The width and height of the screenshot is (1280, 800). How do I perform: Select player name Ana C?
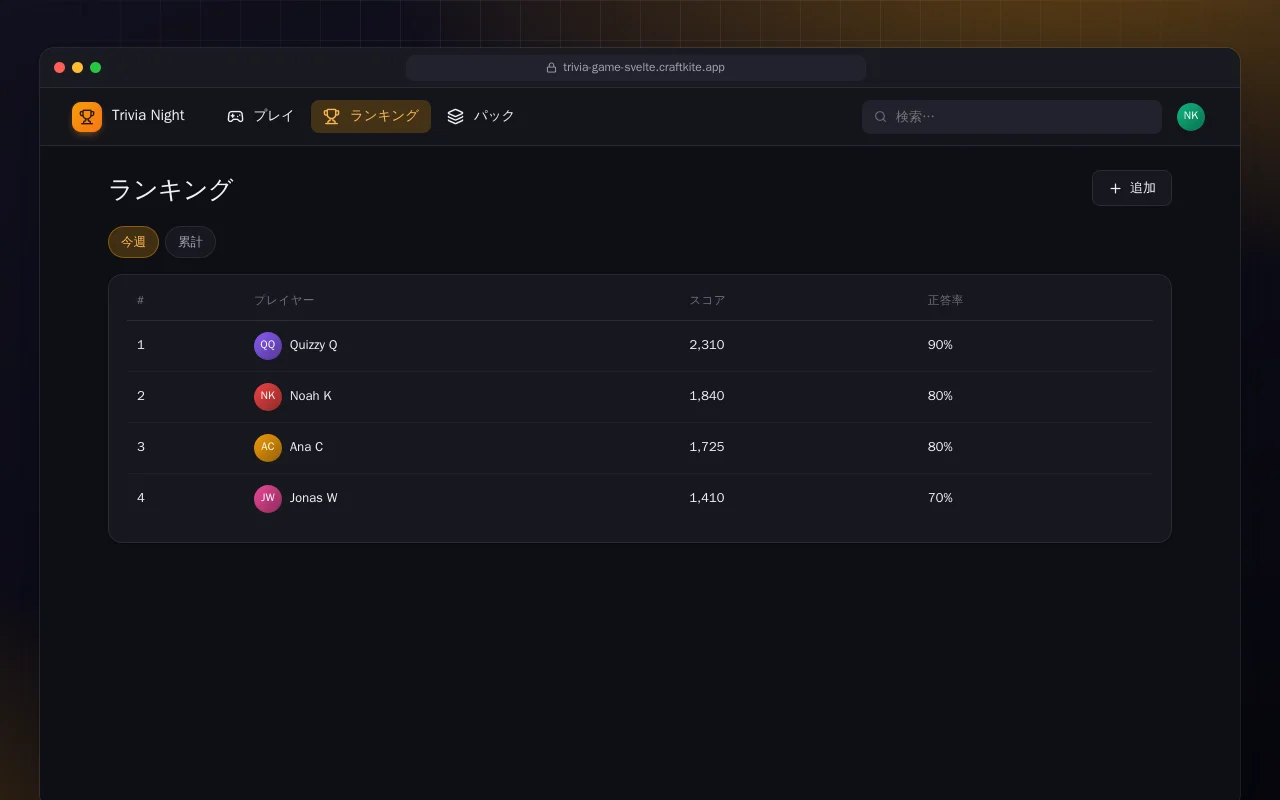click(306, 447)
